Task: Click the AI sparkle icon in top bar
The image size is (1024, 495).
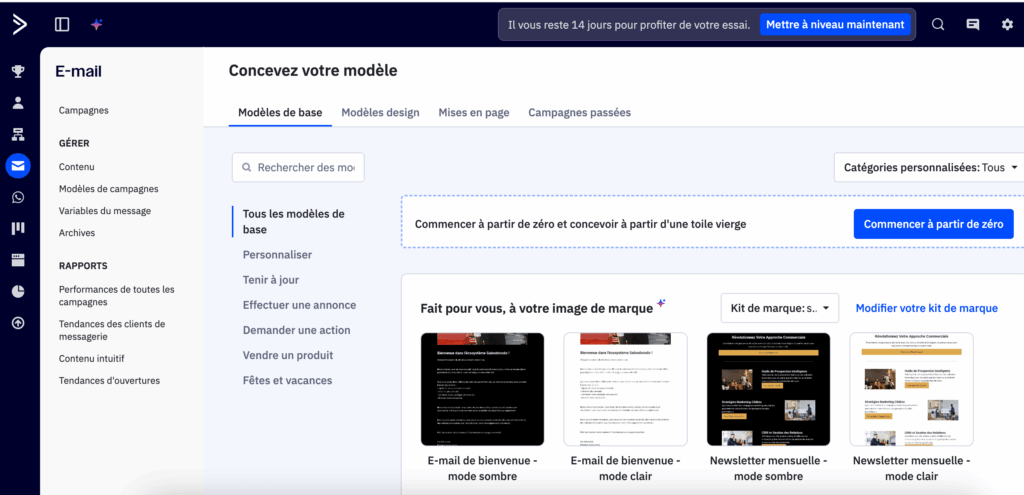Action: tap(96, 24)
